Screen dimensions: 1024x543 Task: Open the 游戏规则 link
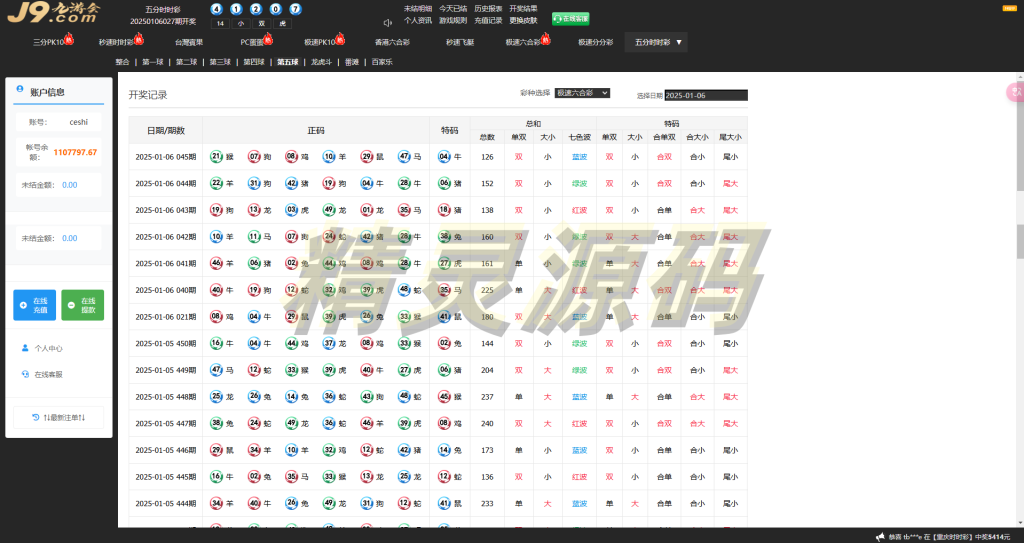pyautogui.click(x=453, y=21)
